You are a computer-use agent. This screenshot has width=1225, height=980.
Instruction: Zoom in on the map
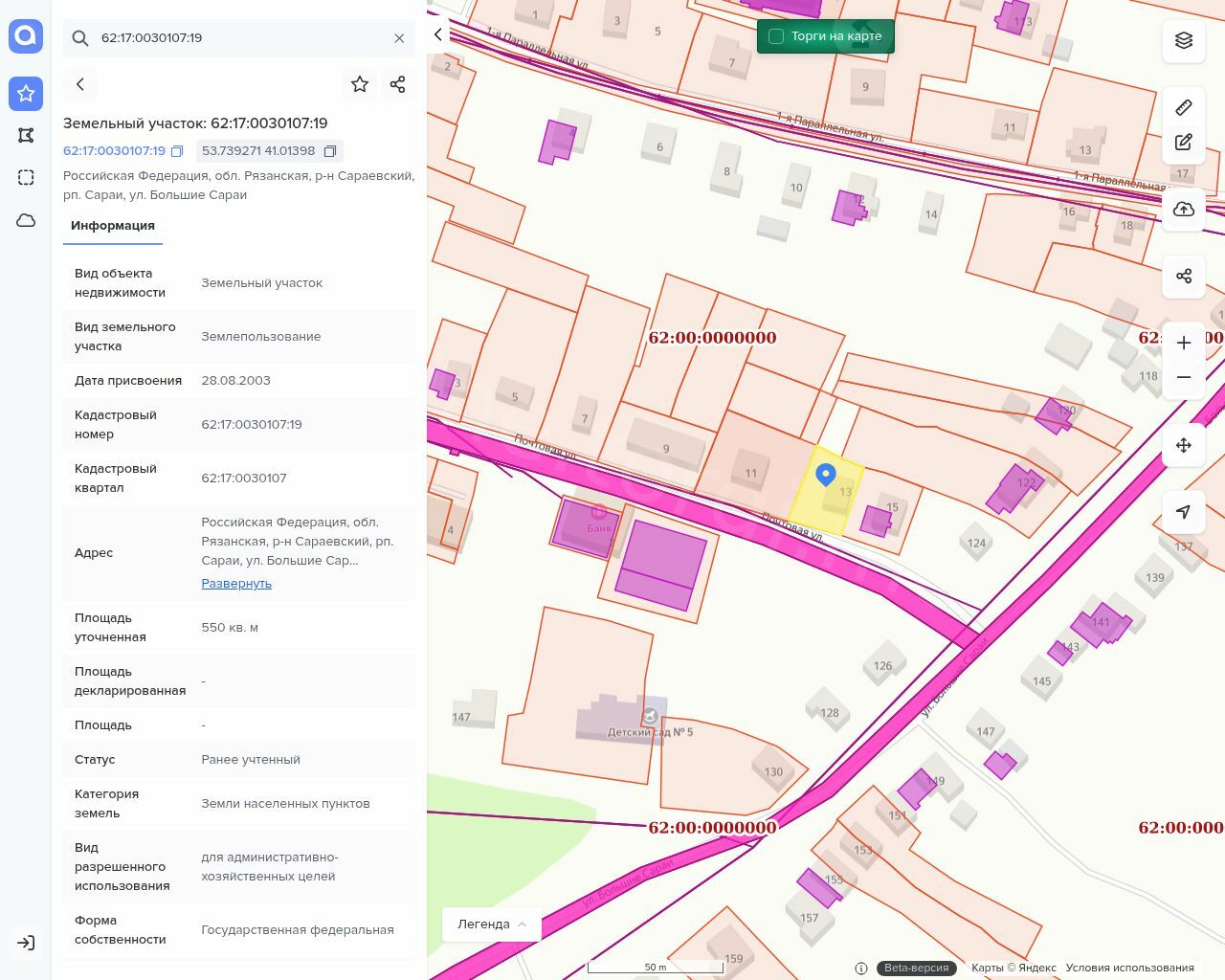tap(1184, 343)
